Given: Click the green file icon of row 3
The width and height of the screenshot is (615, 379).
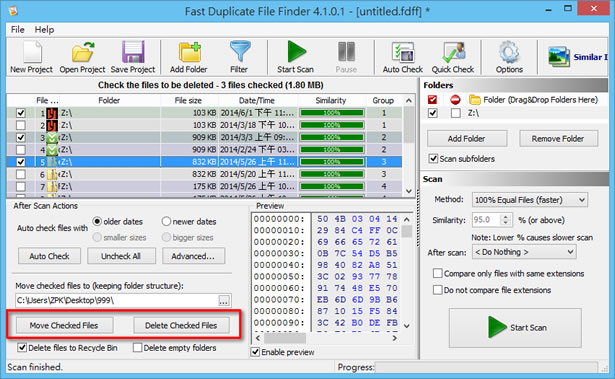Looking at the screenshot, I should (52, 137).
